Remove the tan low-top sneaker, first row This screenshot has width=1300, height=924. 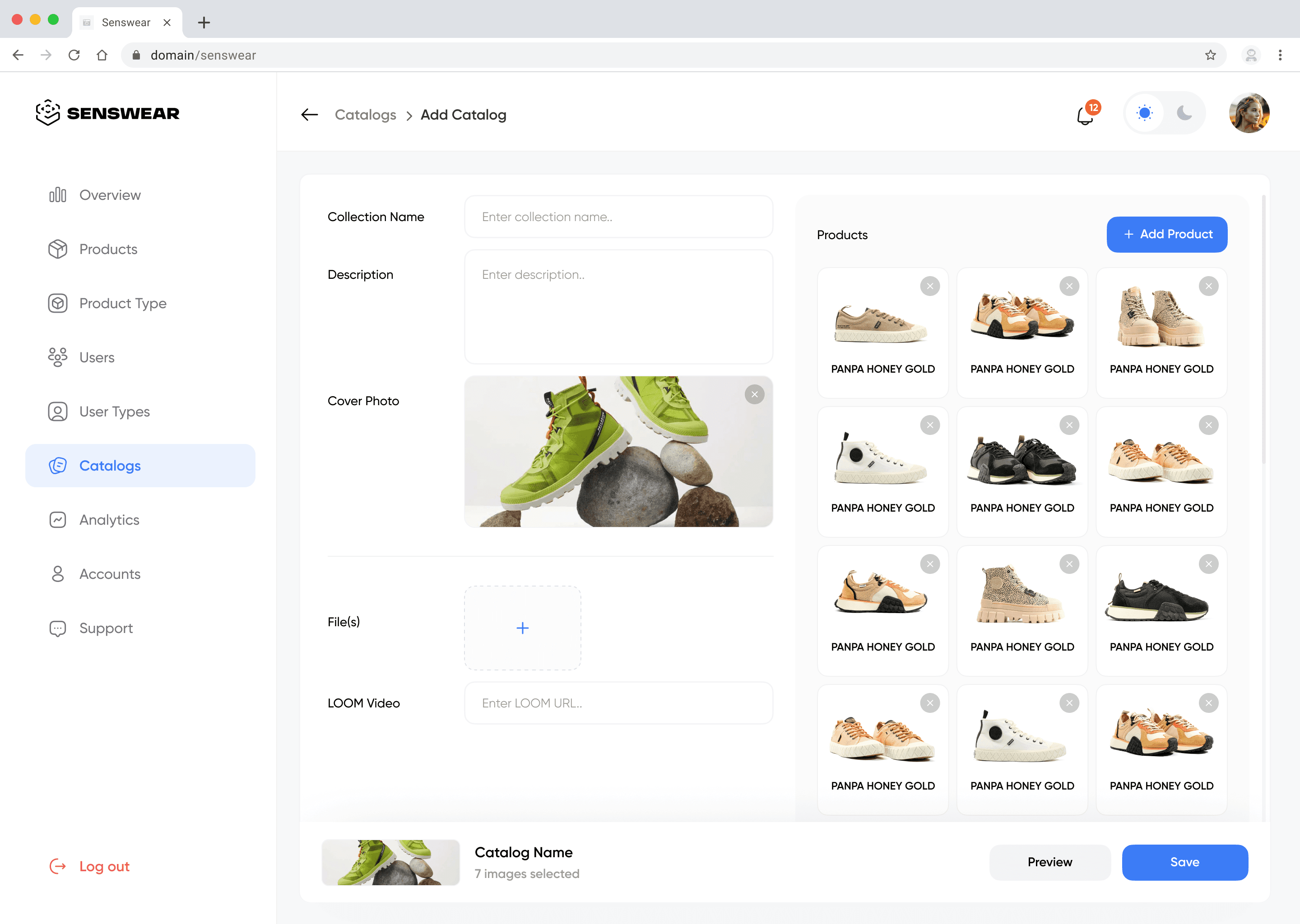click(x=930, y=286)
